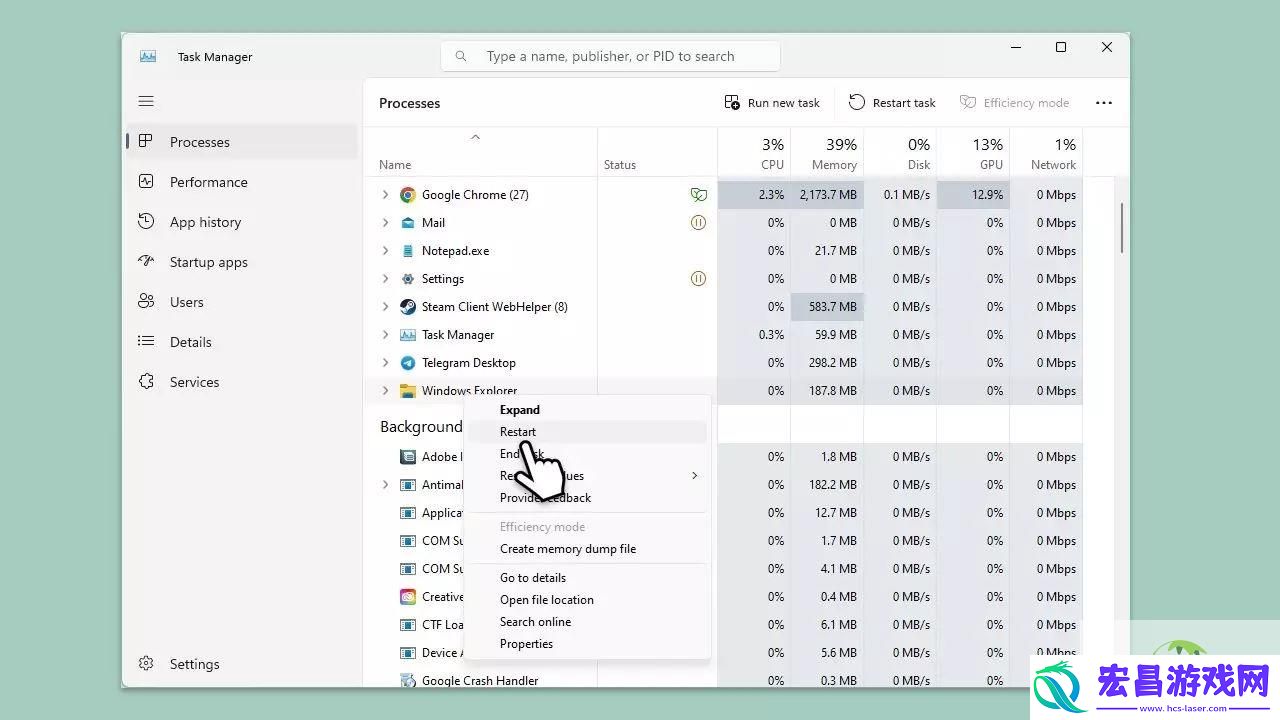Viewport: 1280px width, 720px height.
Task: Click the Google Crash Handler icon
Action: coord(408,681)
